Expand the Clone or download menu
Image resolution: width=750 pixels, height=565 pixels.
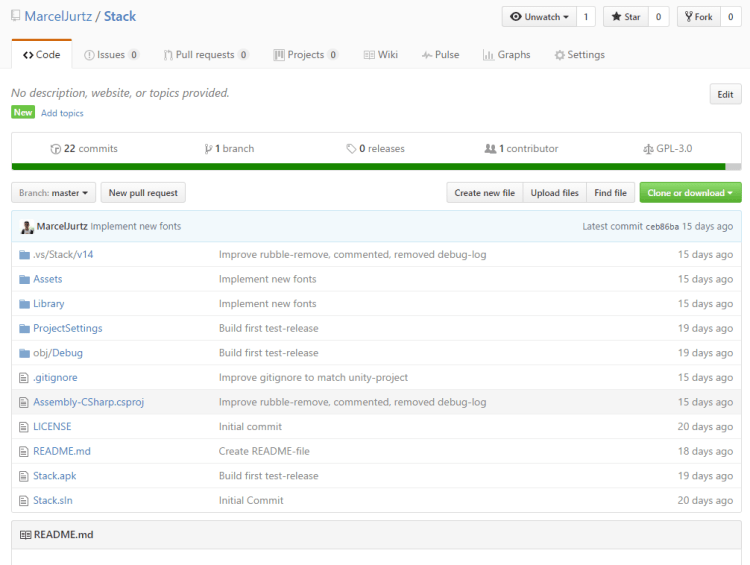690,193
